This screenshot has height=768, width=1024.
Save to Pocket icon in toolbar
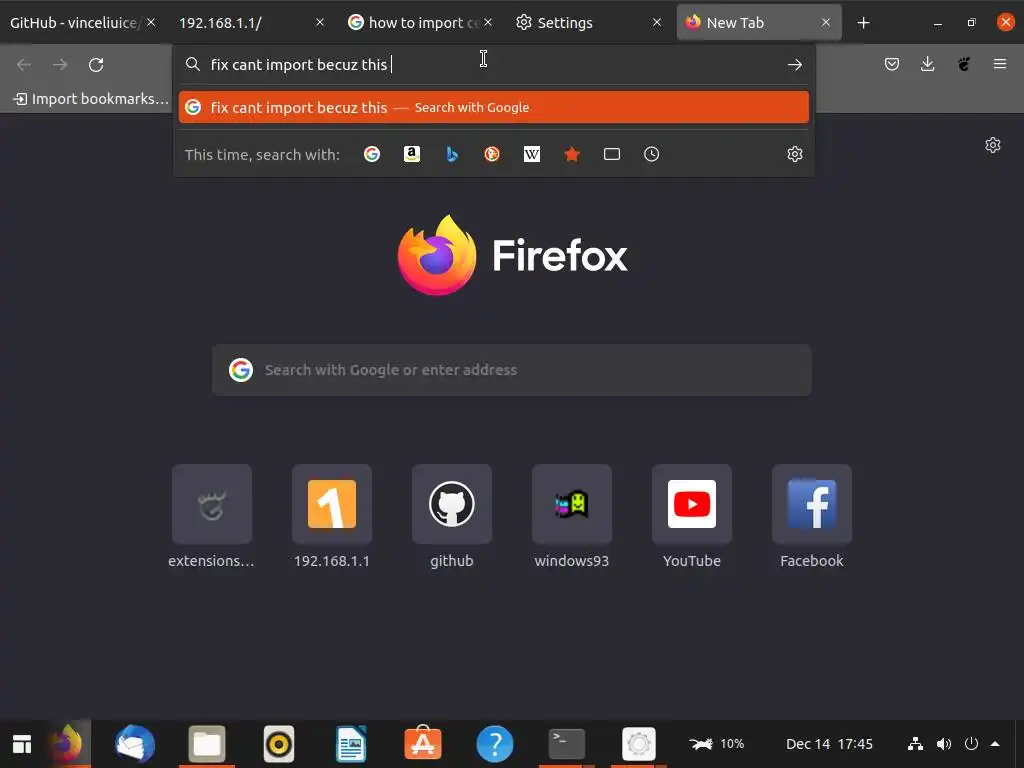click(x=891, y=64)
